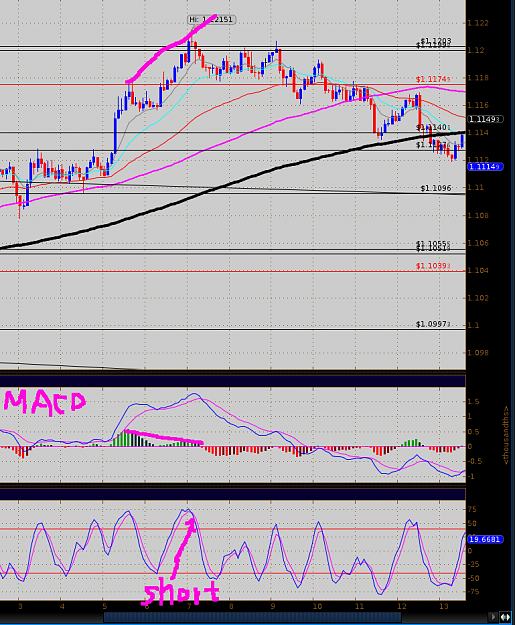
Task: Click the $1.1140 price level label
Action: [433, 127]
